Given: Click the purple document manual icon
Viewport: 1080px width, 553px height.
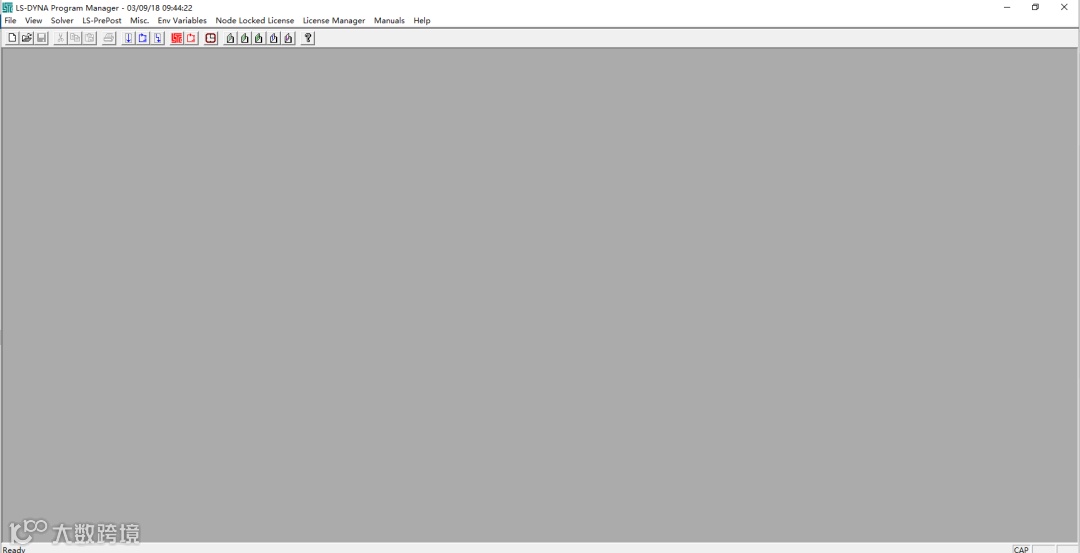Looking at the screenshot, I should (288, 38).
